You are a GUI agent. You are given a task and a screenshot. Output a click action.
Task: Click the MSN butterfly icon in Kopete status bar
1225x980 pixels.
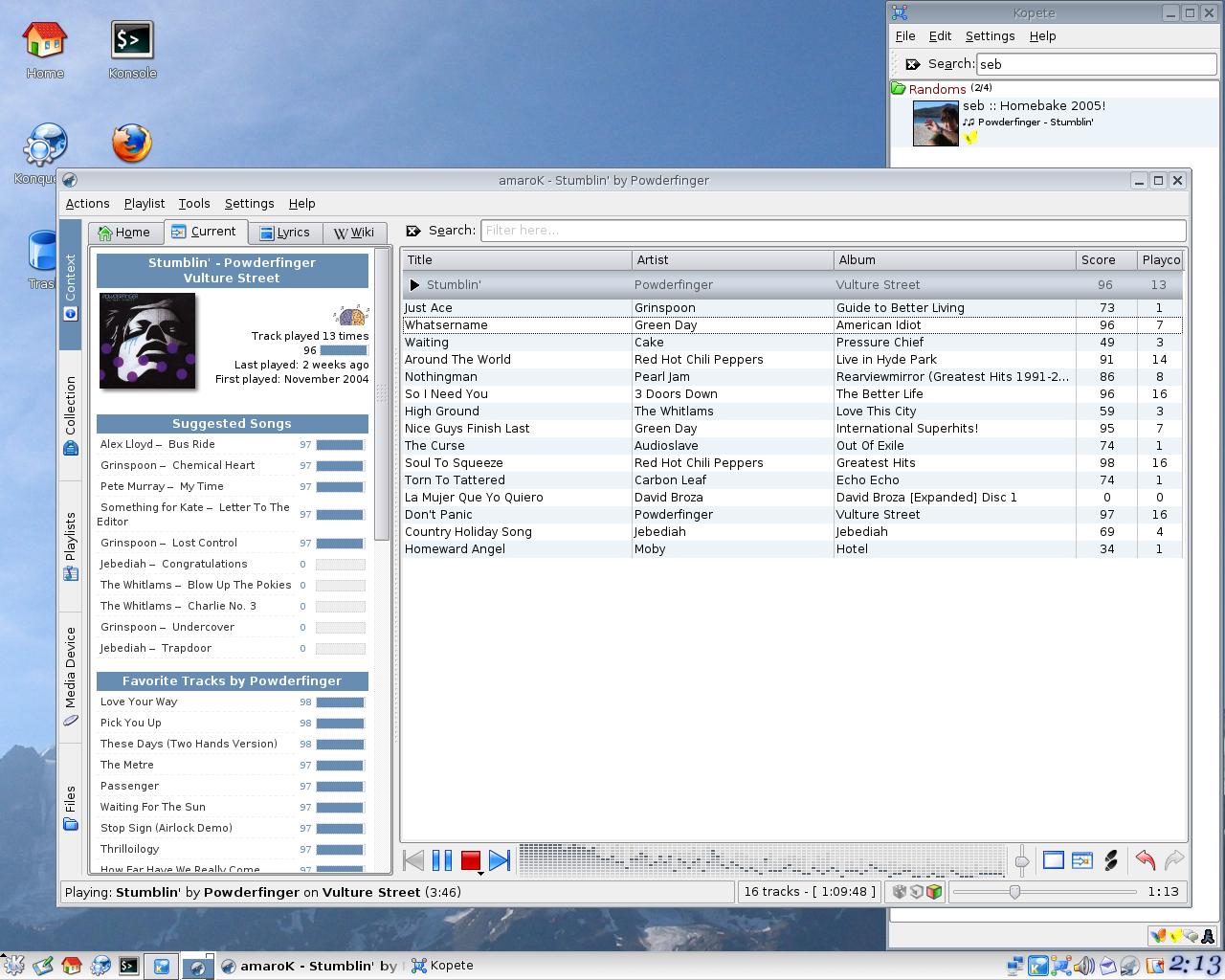coord(1158,936)
